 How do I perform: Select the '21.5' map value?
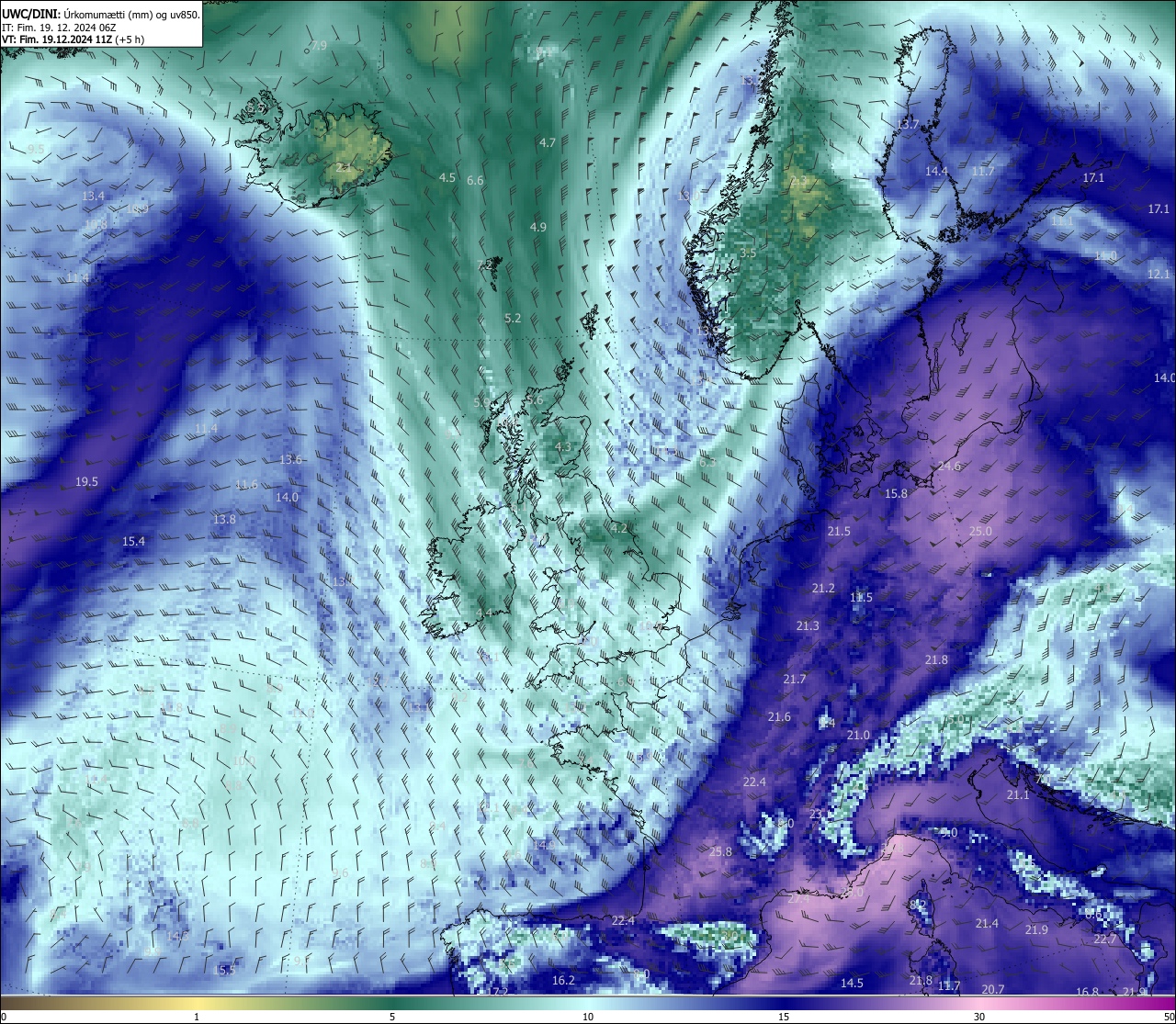pyautogui.click(x=839, y=532)
